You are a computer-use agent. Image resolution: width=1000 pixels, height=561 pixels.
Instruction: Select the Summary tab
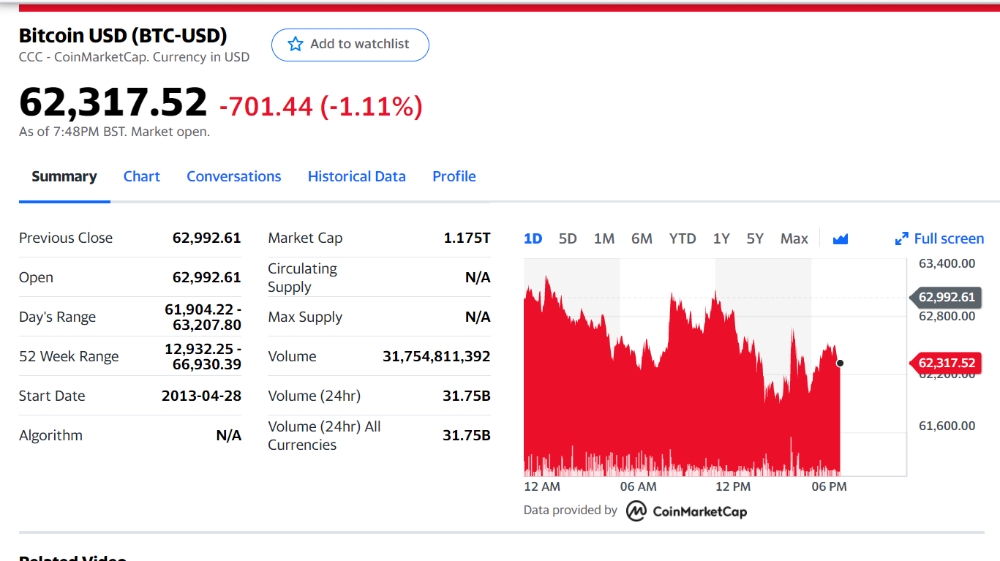tap(64, 177)
